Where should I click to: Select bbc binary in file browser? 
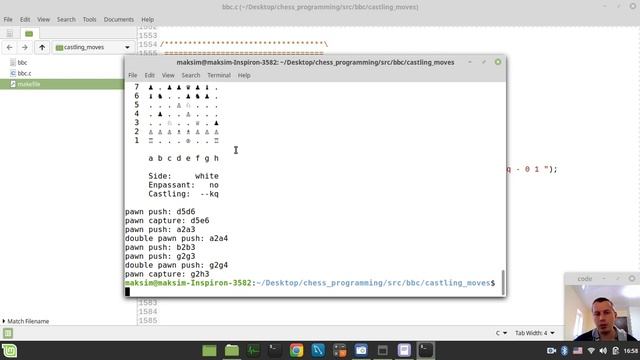click(22, 62)
